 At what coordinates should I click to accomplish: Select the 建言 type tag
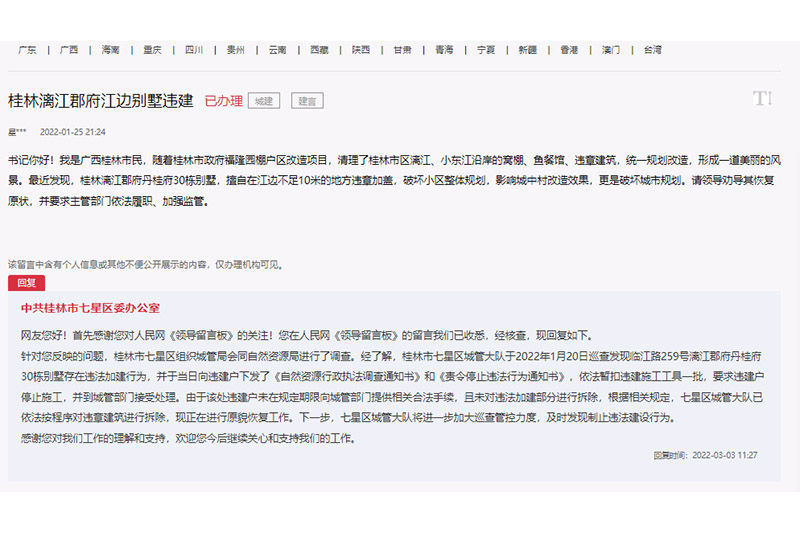tap(307, 101)
